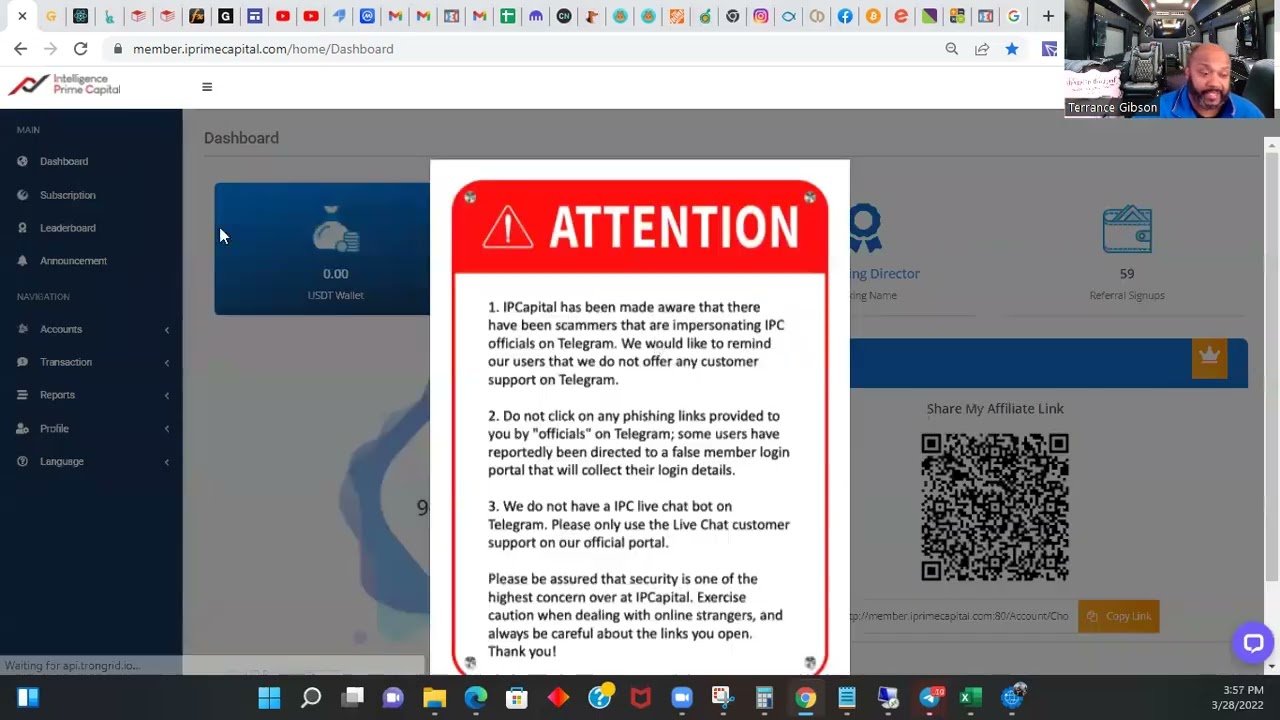This screenshot has width=1280, height=720.
Task: Open Announcement in the sidebar
Action: click(73, 261)
